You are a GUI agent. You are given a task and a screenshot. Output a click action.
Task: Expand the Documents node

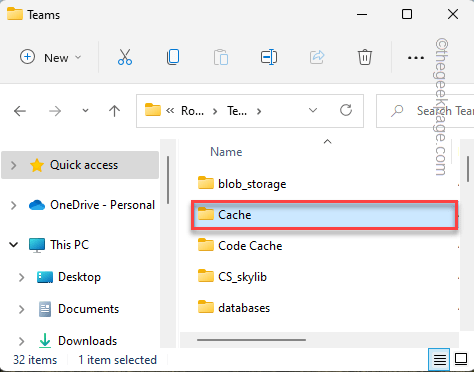[x=21, y=309]
